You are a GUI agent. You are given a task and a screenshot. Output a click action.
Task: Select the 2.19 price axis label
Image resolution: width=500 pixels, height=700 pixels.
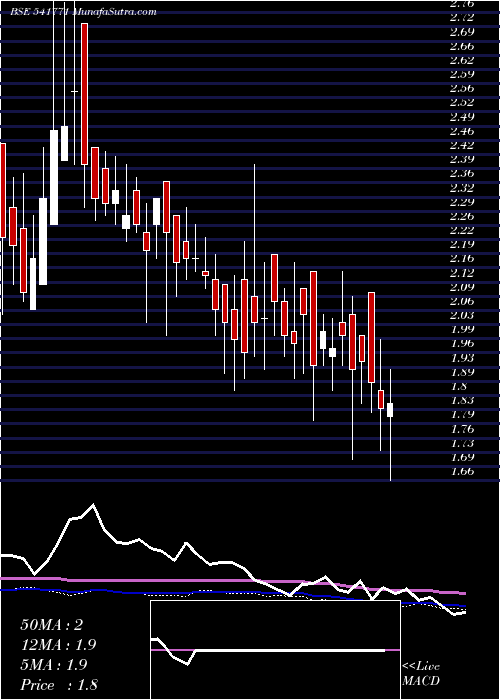click(x=461, y=245)
